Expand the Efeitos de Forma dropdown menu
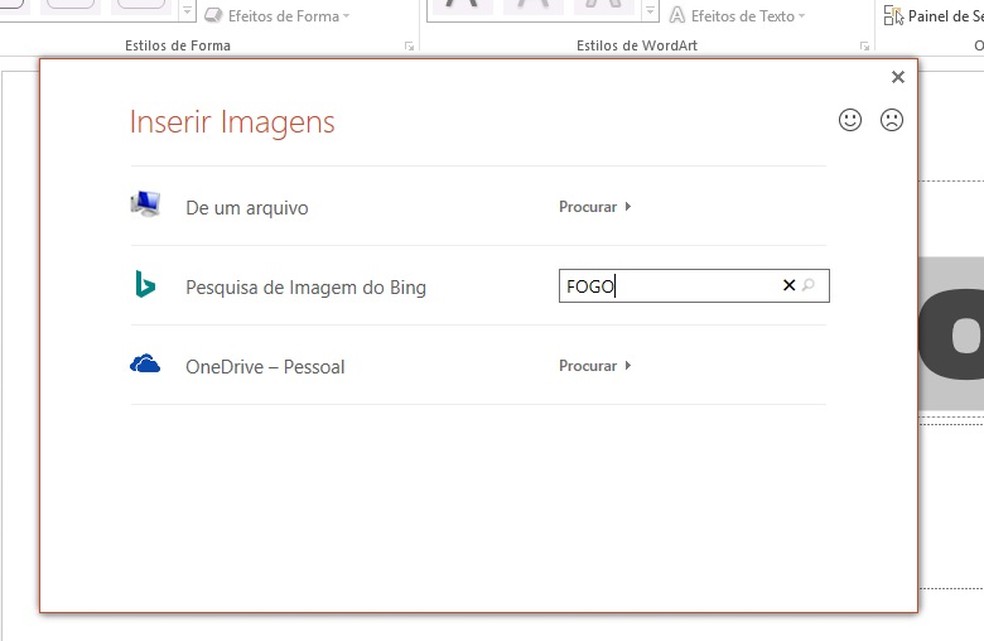 [x=345, y=15]
